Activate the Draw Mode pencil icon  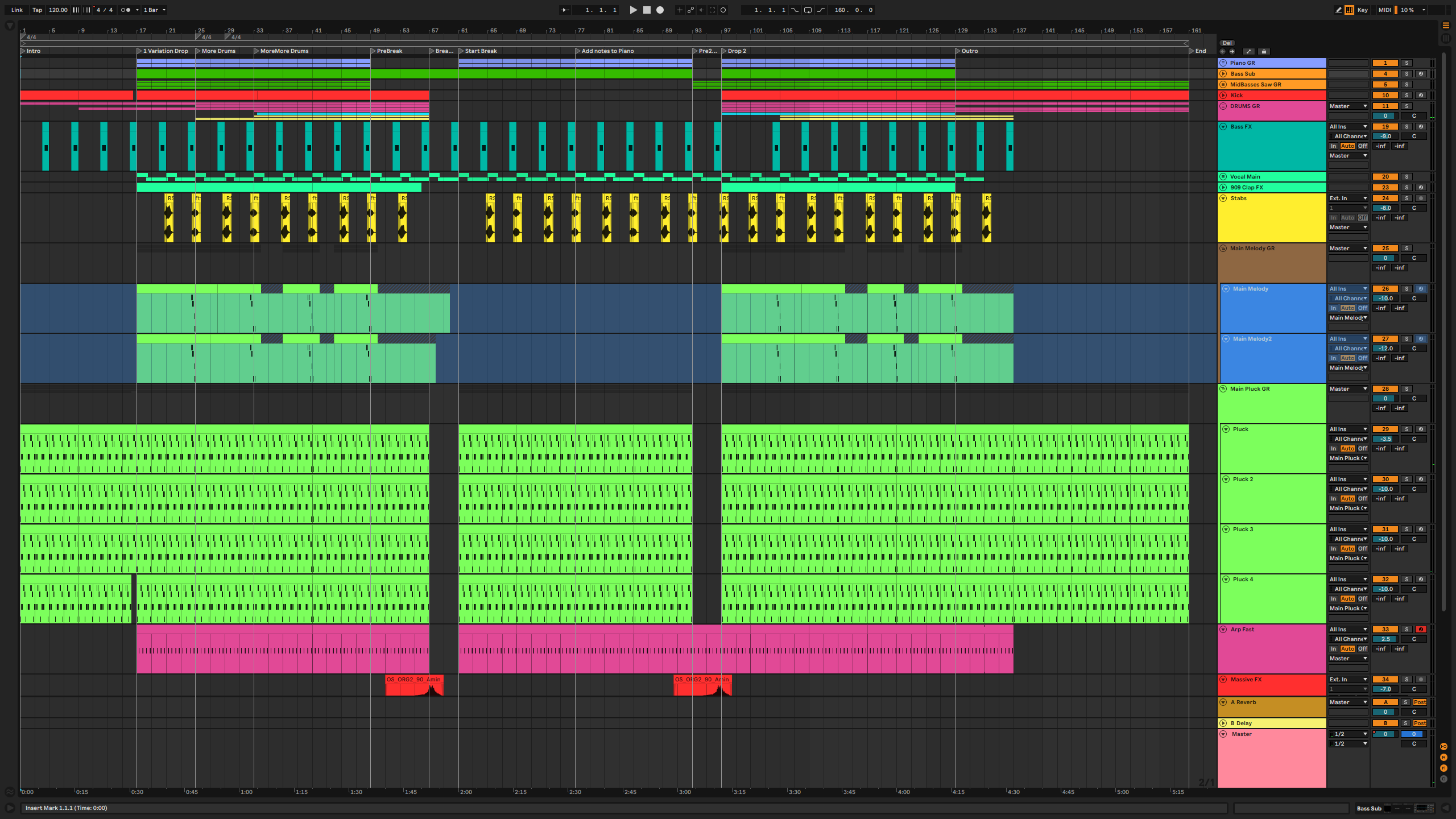[x=1338, y=10]
